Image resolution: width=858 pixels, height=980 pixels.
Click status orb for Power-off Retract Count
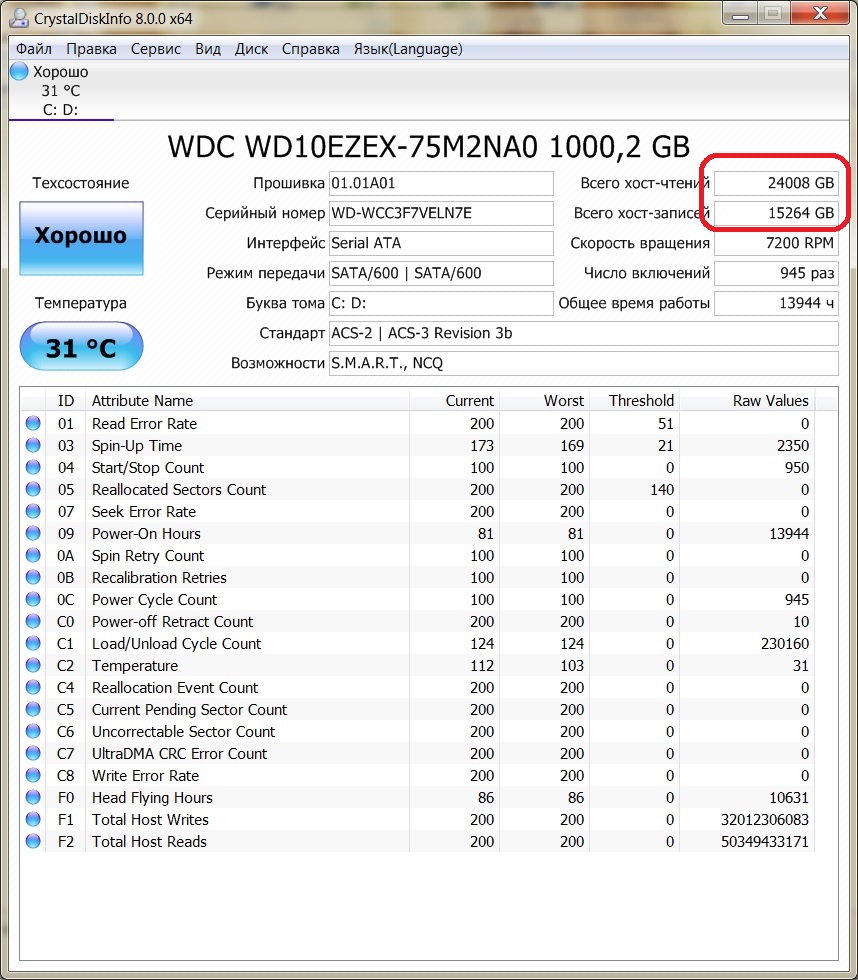tap(33, 621)
